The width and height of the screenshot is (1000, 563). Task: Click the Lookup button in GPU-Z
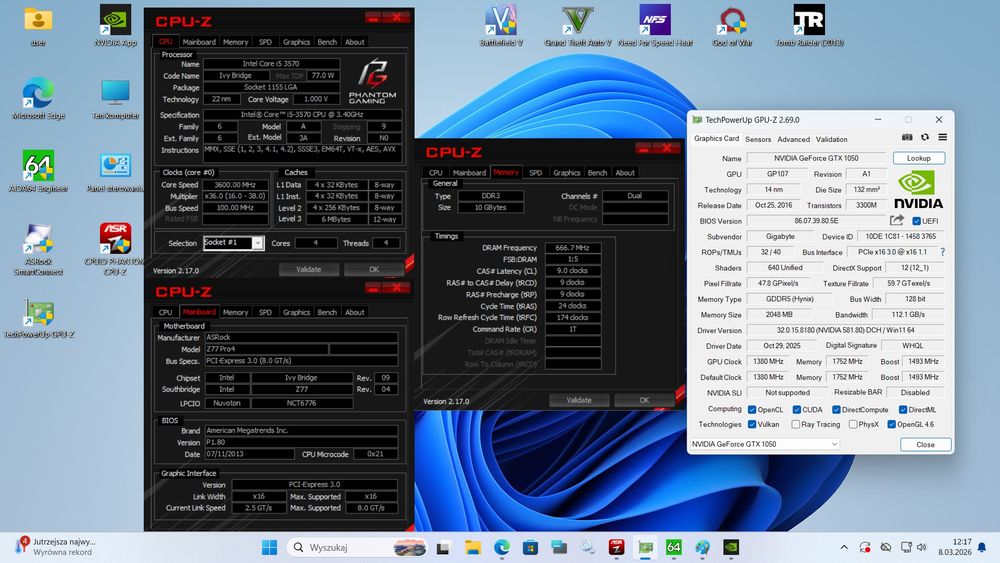[x=918, y=158]
